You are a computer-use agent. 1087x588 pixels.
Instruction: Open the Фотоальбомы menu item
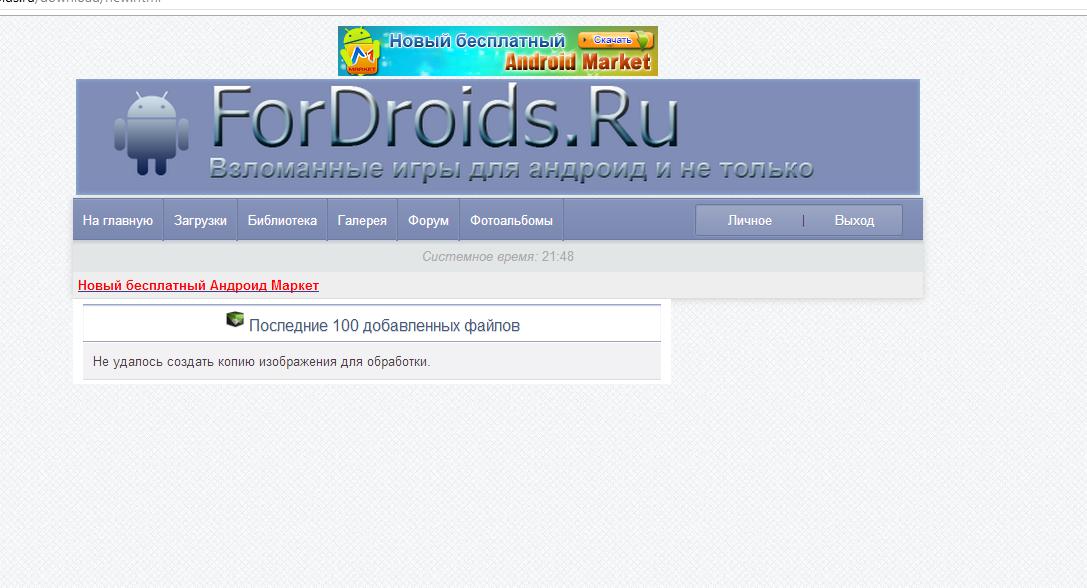click(512, 220)
